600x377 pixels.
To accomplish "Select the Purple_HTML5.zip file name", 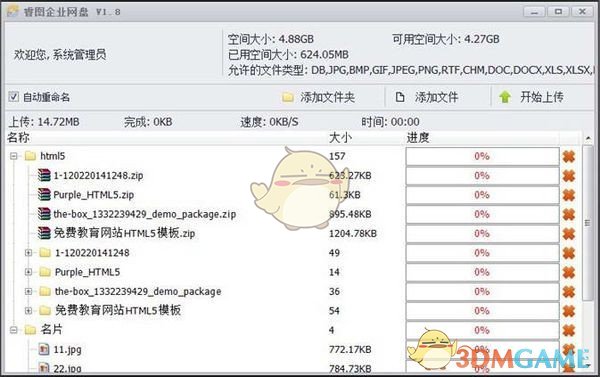I will [94, 195].
